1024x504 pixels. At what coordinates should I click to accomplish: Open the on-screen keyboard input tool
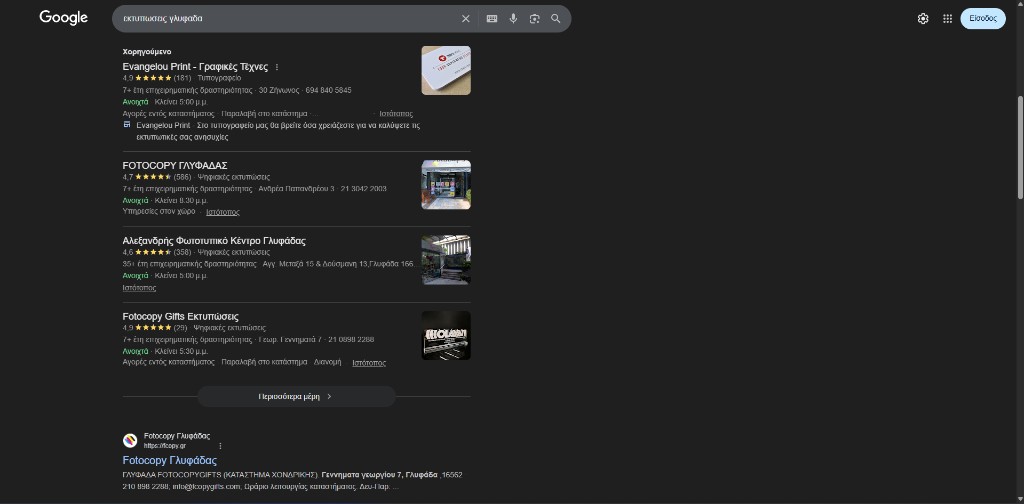click(x=492, y=19)
